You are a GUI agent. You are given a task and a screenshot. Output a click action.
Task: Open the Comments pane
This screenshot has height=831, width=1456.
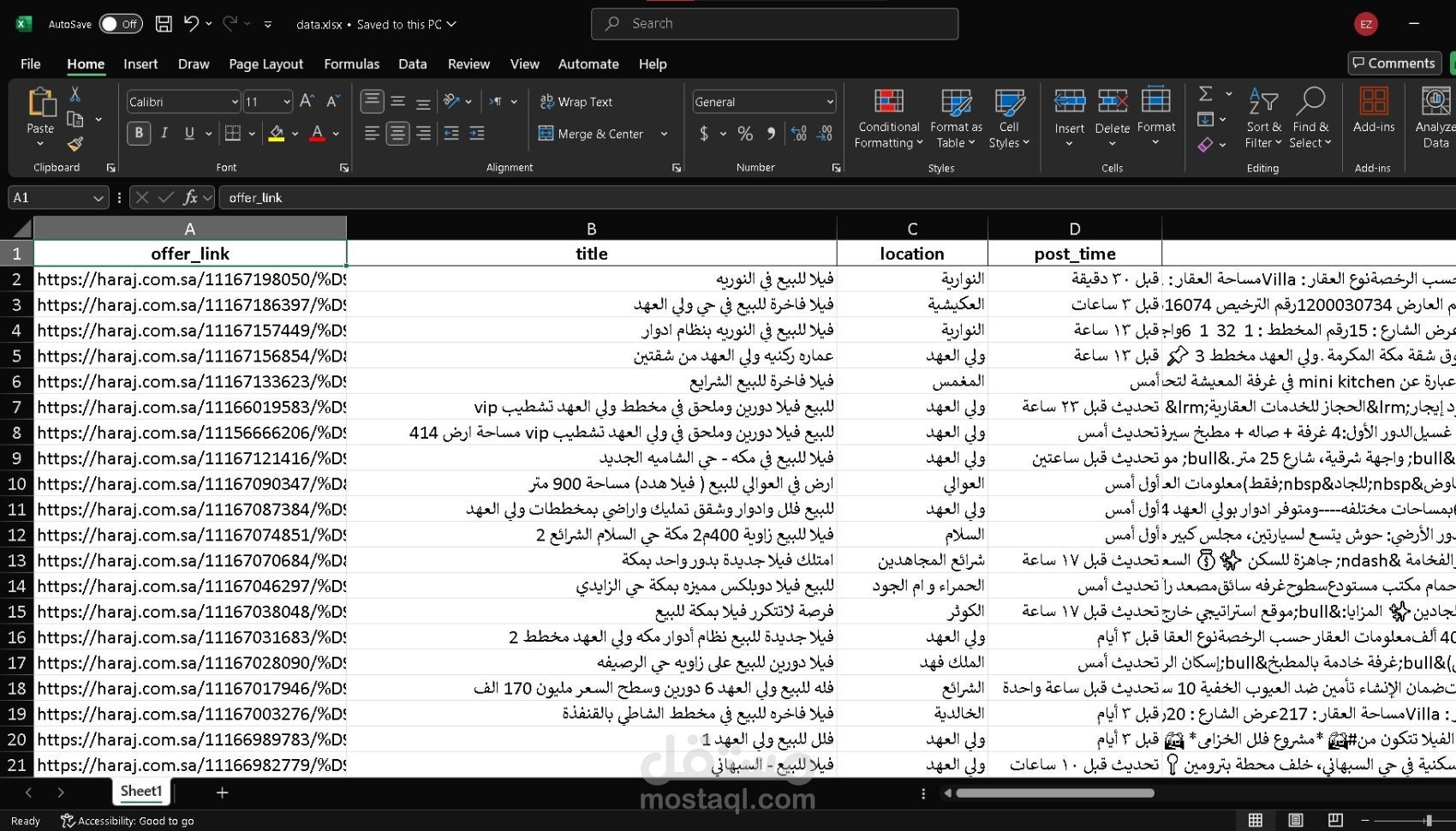pyautogui.click(x=1393, y=63)
